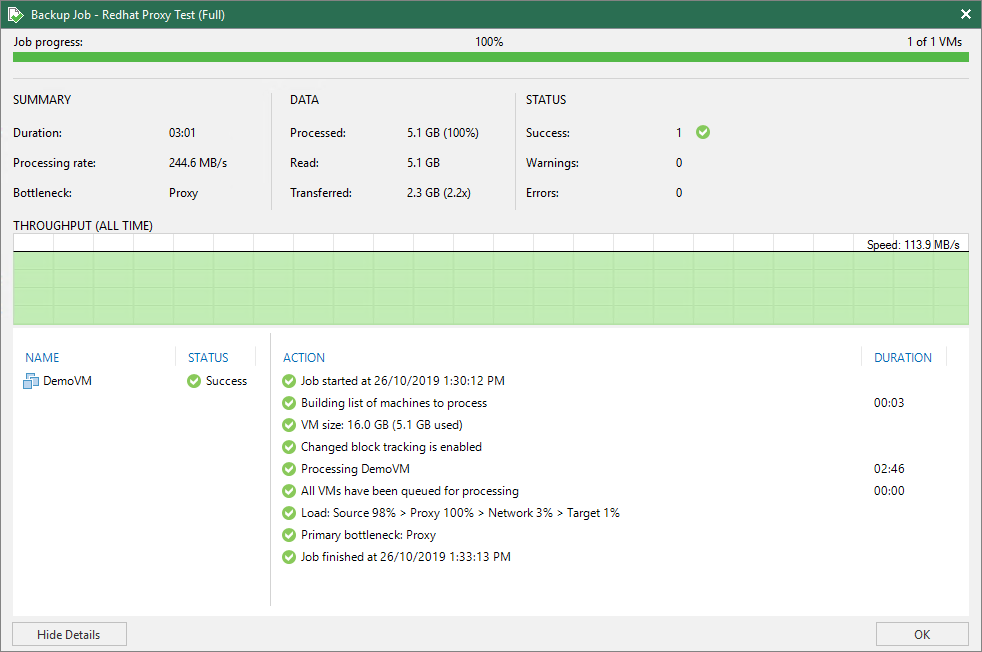This screenshot has width=982, height=652.
Task: Sort by the STATUS column header
Action: pos(208,357)
